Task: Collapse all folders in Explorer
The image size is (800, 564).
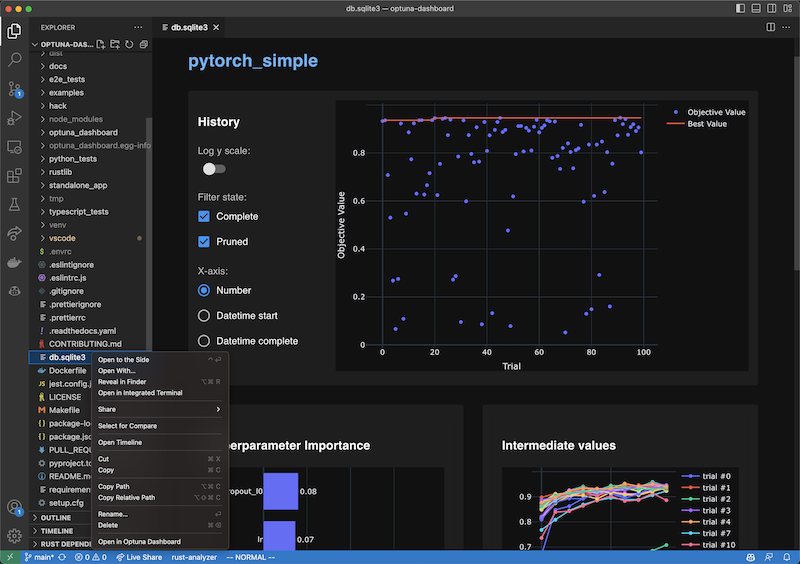Action: 143,44
